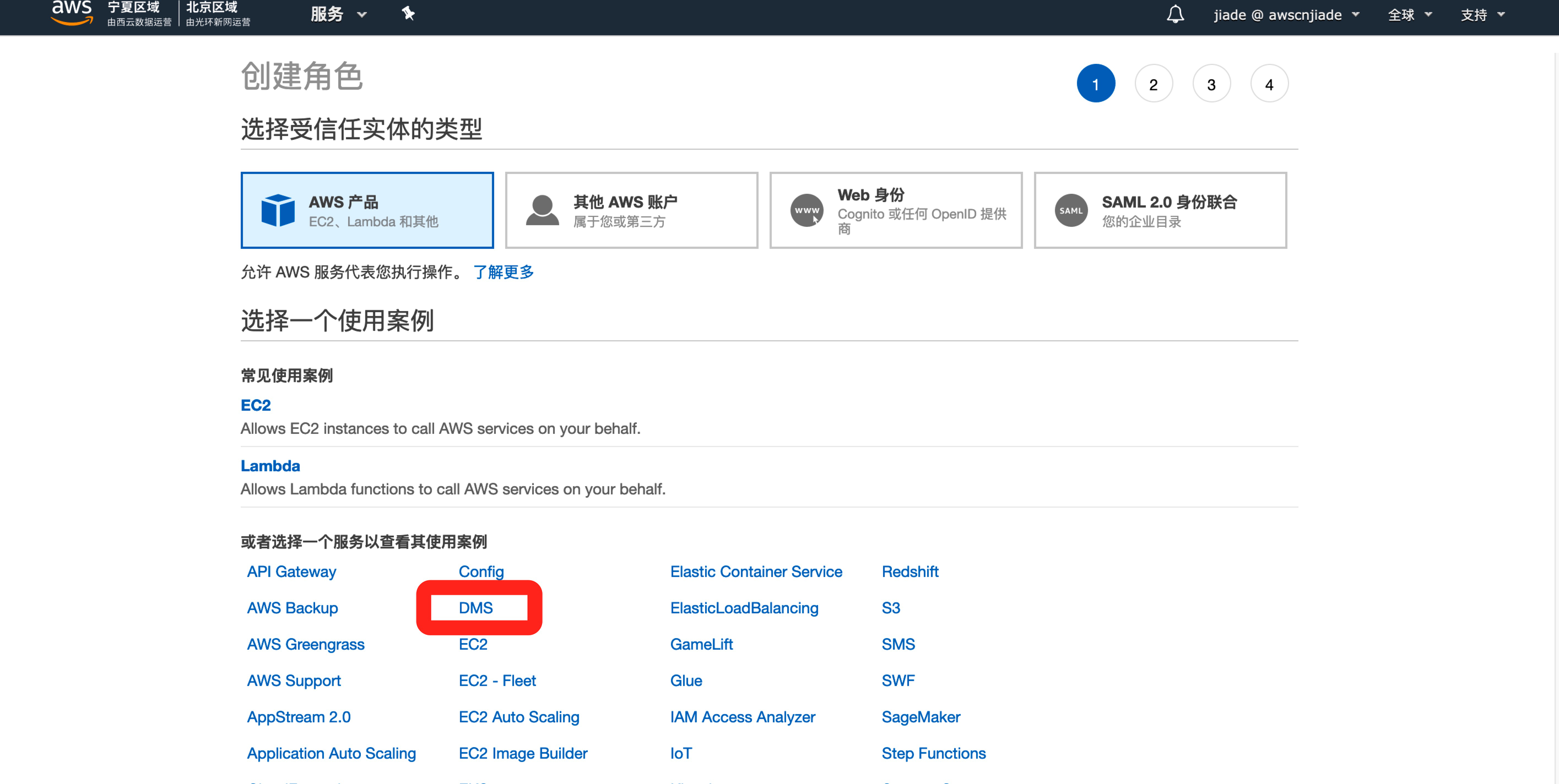The image size is (1559, 784).
Task: Click the highlighted DMS service link
Action: click(x=476, y=608)
